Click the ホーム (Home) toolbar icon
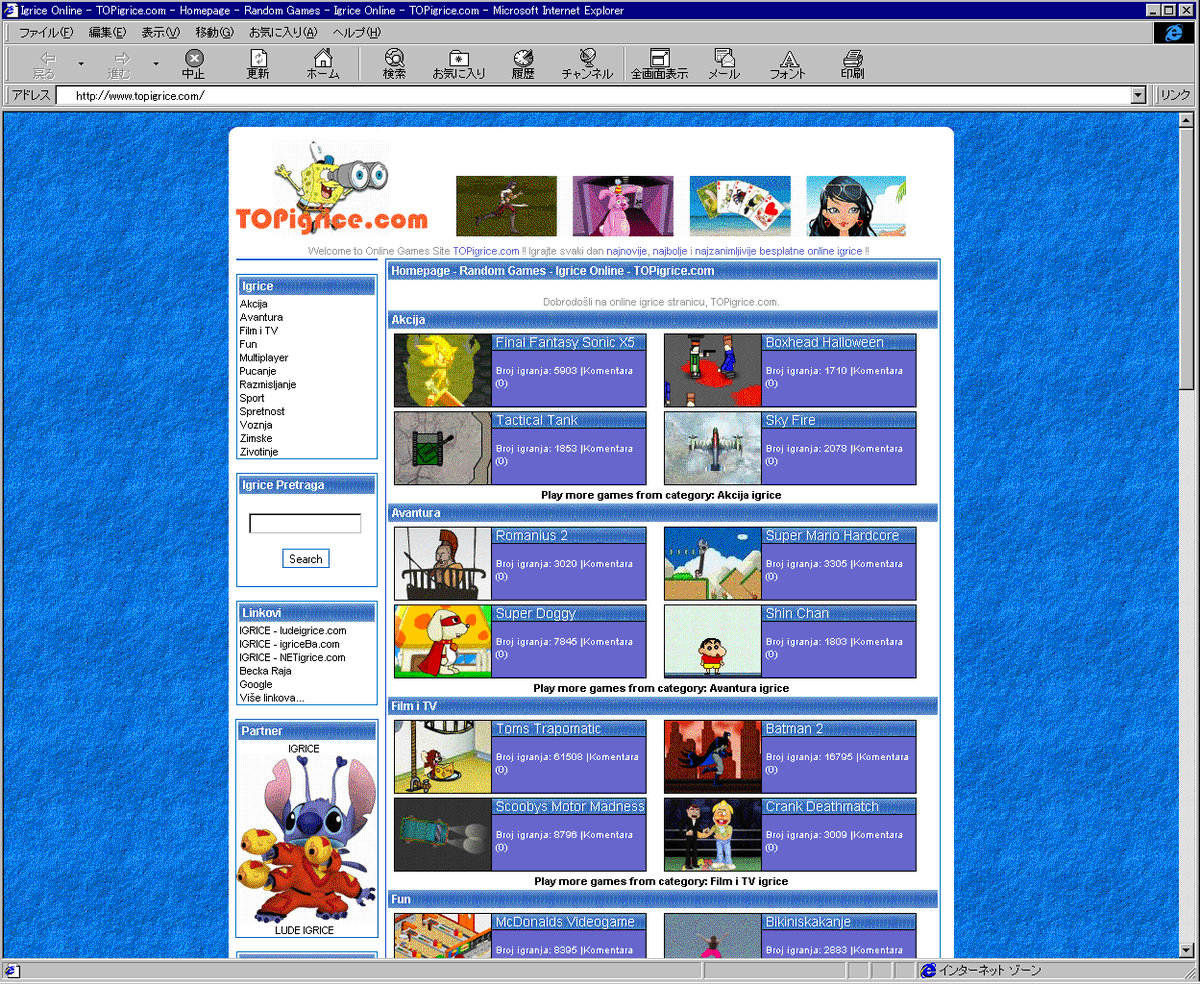Screen dimensions: 1200x985 [322, 63]
